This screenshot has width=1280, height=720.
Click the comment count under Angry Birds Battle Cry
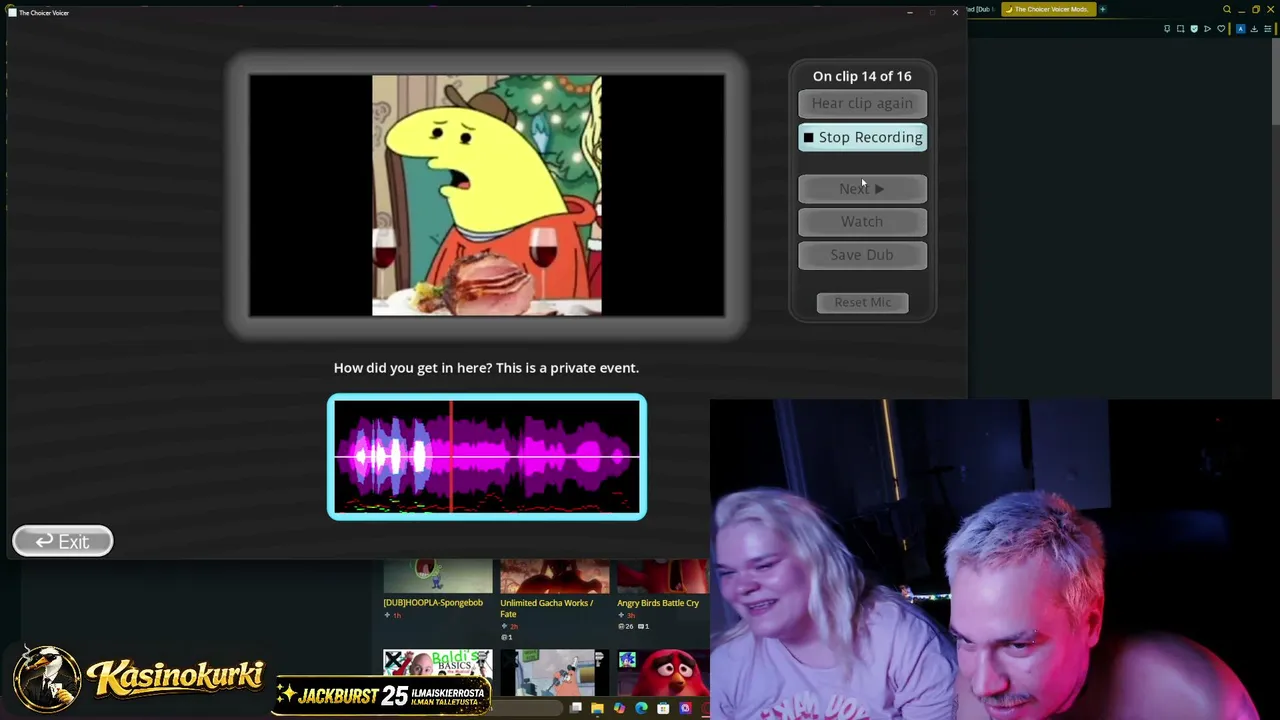(x=645, y=626)
